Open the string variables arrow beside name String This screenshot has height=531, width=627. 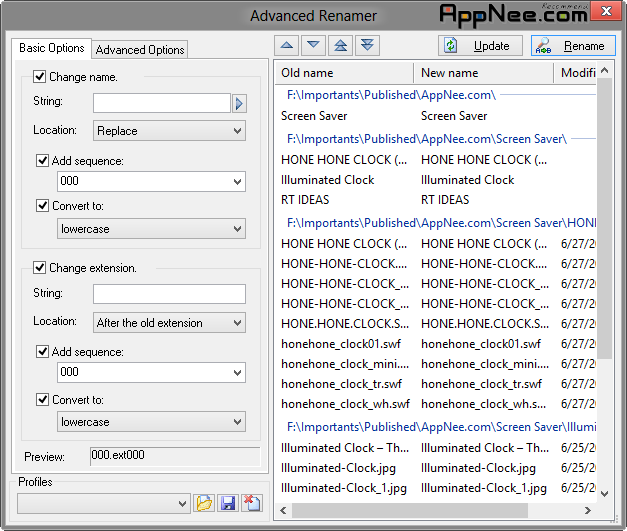[239, 104]
